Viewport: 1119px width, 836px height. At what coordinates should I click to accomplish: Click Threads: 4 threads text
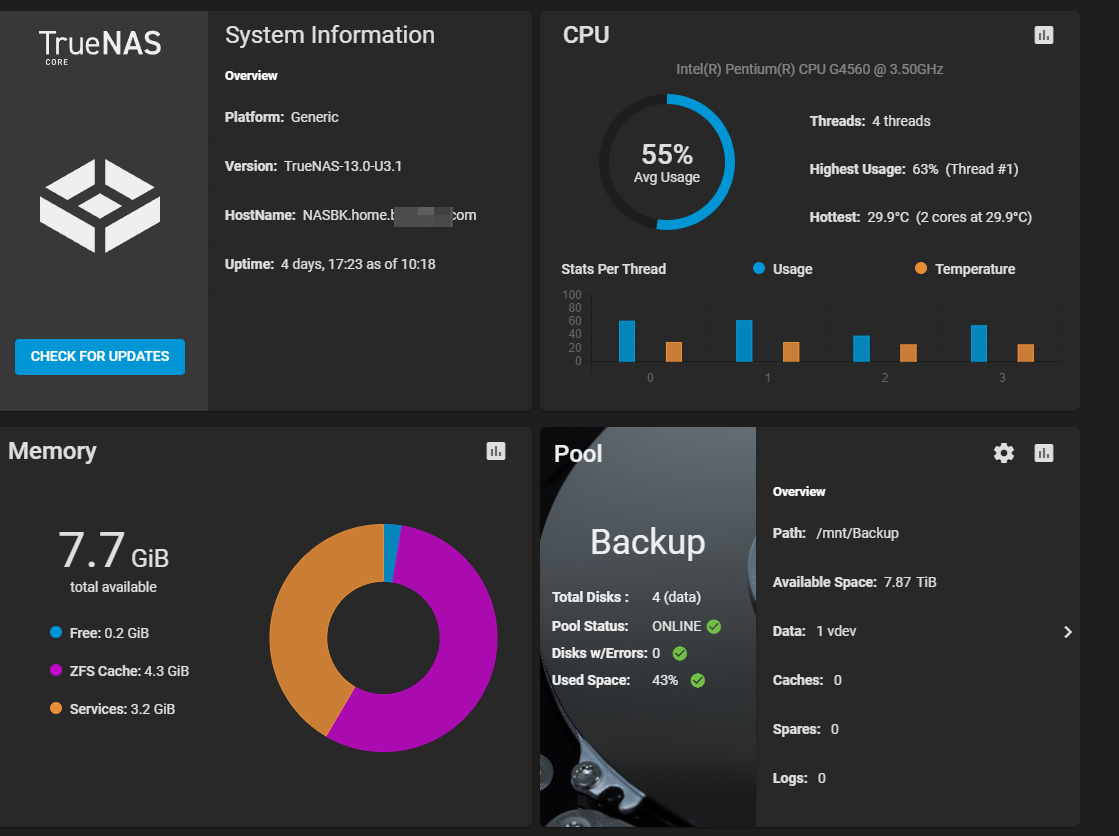pos(870,121)
